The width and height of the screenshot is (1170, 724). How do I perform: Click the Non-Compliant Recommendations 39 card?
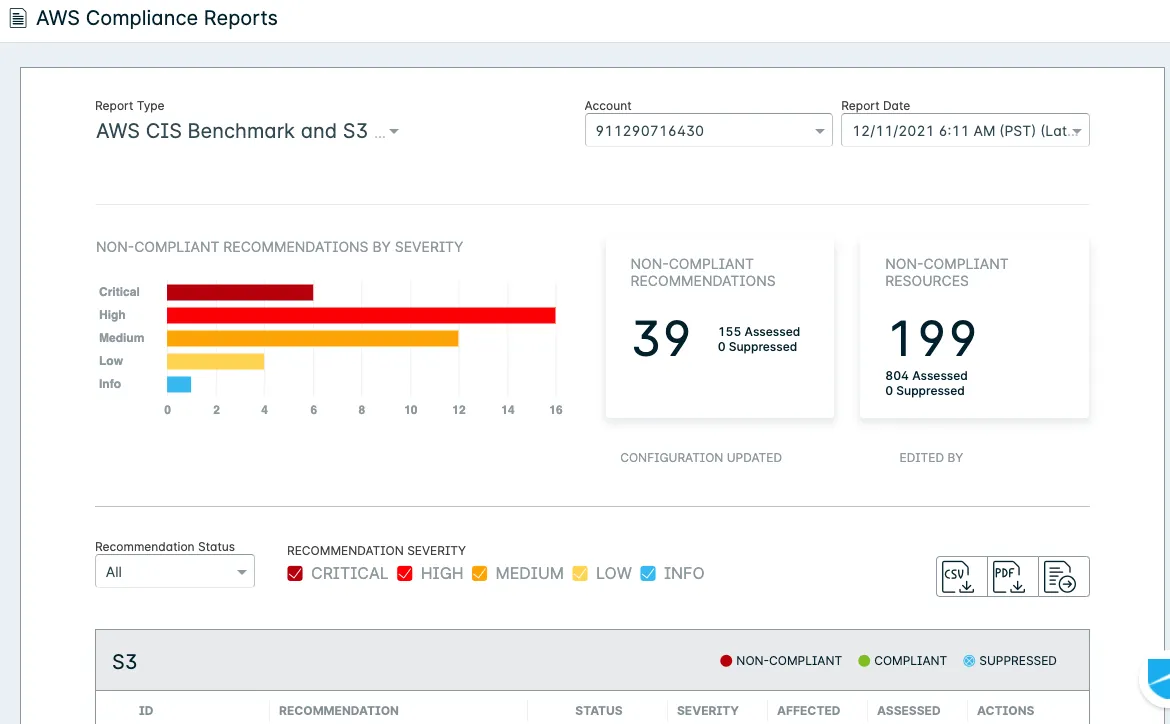click(719, 328)
